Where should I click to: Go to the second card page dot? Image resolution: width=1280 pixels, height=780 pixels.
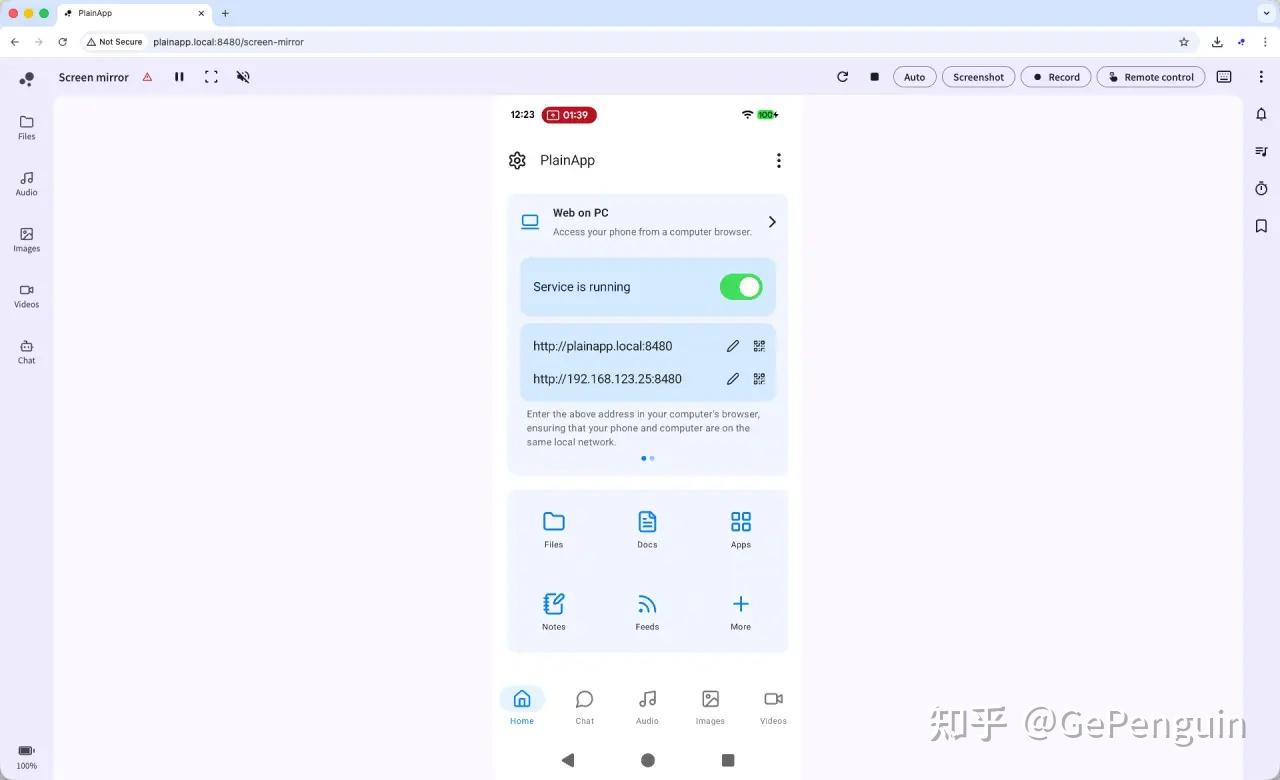652,458
